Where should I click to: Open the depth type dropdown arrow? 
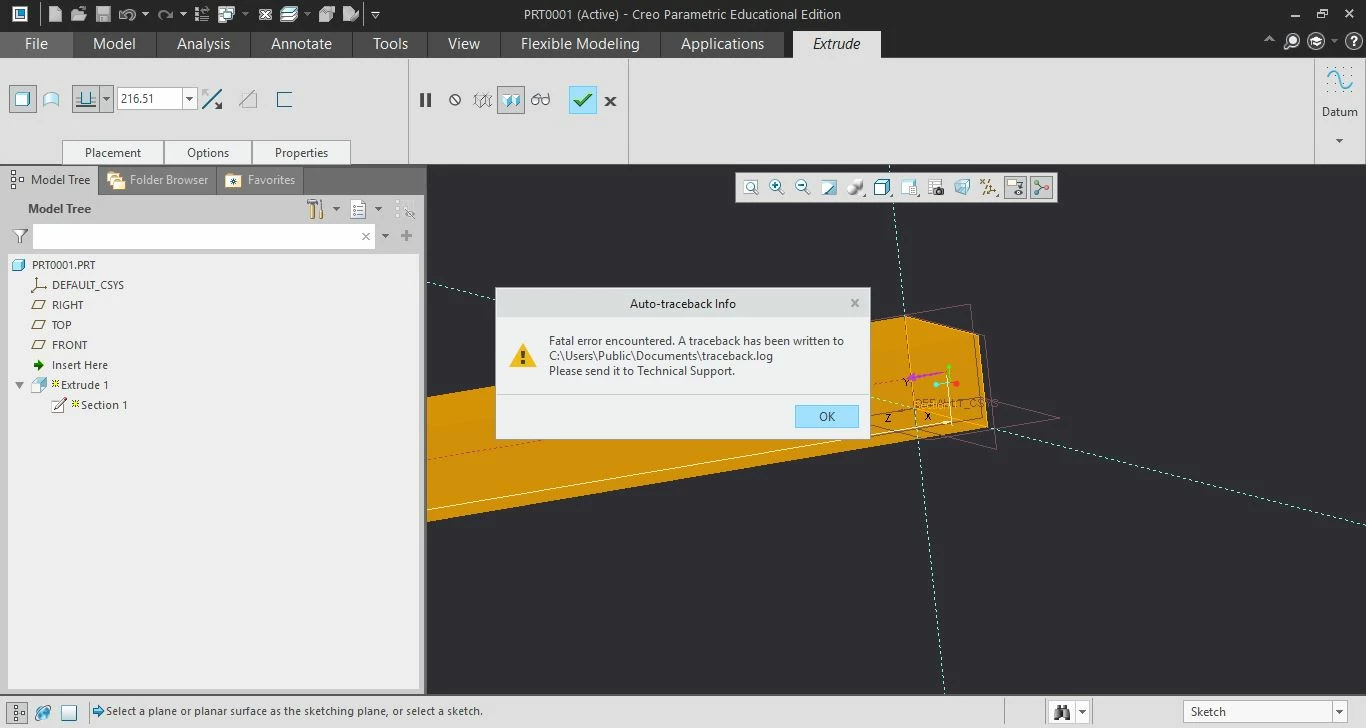click(106, 99)
